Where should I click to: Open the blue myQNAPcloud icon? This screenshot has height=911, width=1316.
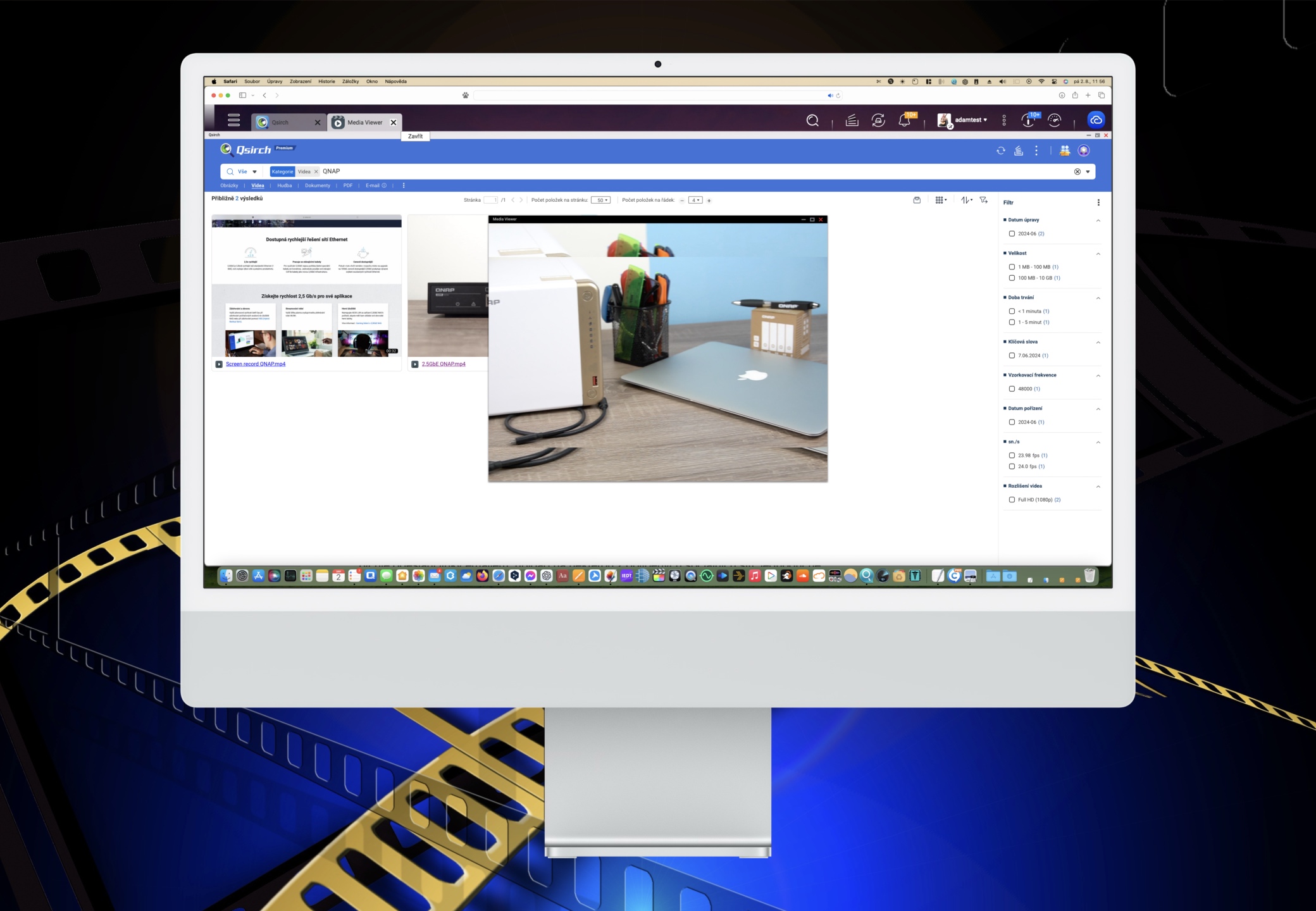[1096, 120]
